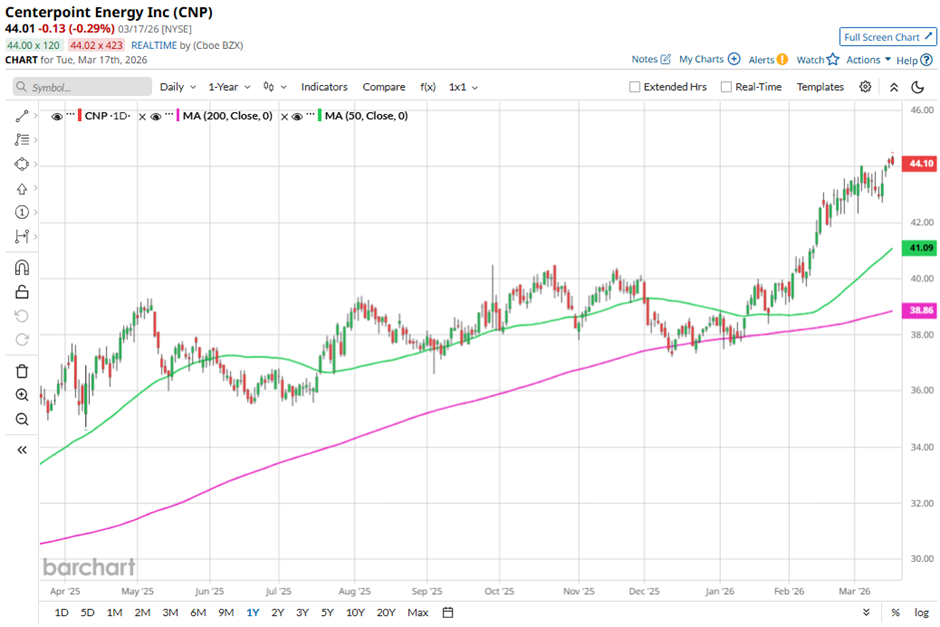This screenshot has height=627, width=940.
Task: Expand the Daily frequency dropdown
Action: 177,87
